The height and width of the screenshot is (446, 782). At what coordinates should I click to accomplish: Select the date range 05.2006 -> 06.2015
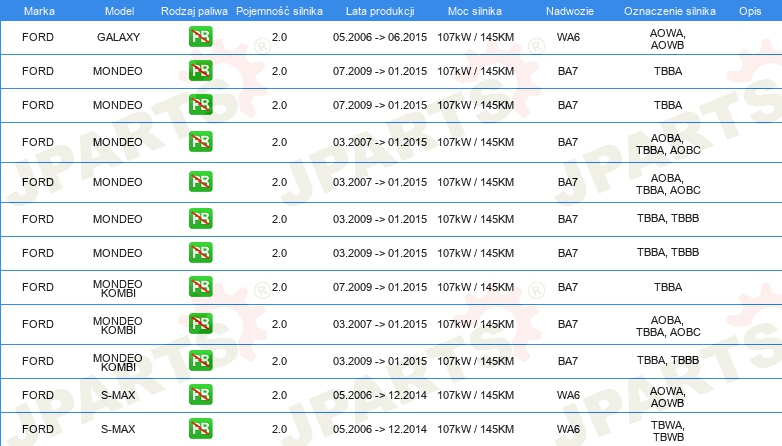[380, 37]
